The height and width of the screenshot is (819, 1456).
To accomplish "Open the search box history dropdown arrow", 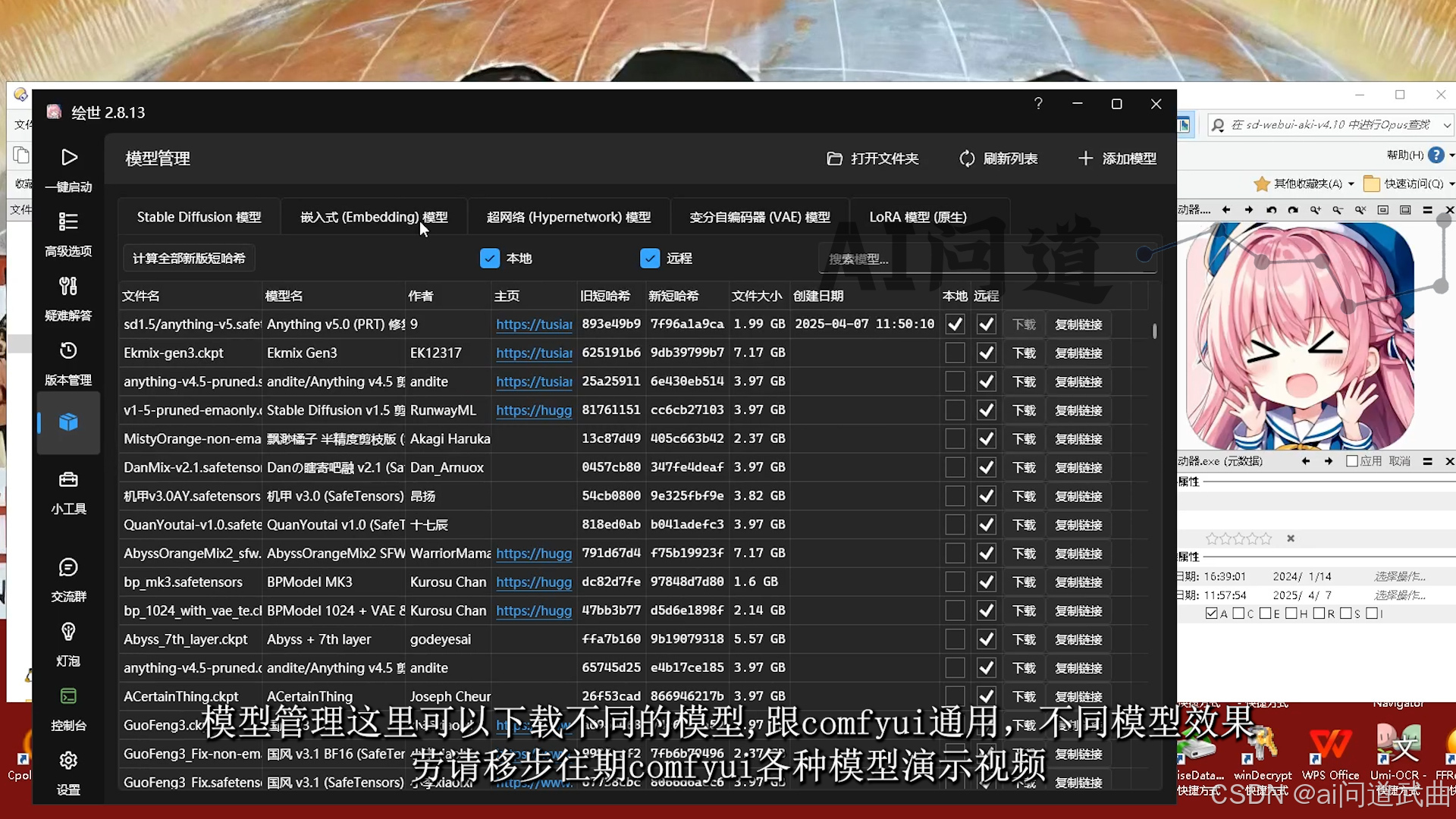I will (1447, 125).
